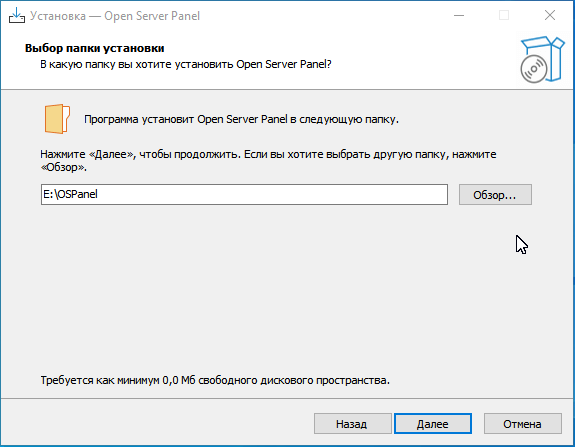Click the orange folder icon

[x=57, y=119]
